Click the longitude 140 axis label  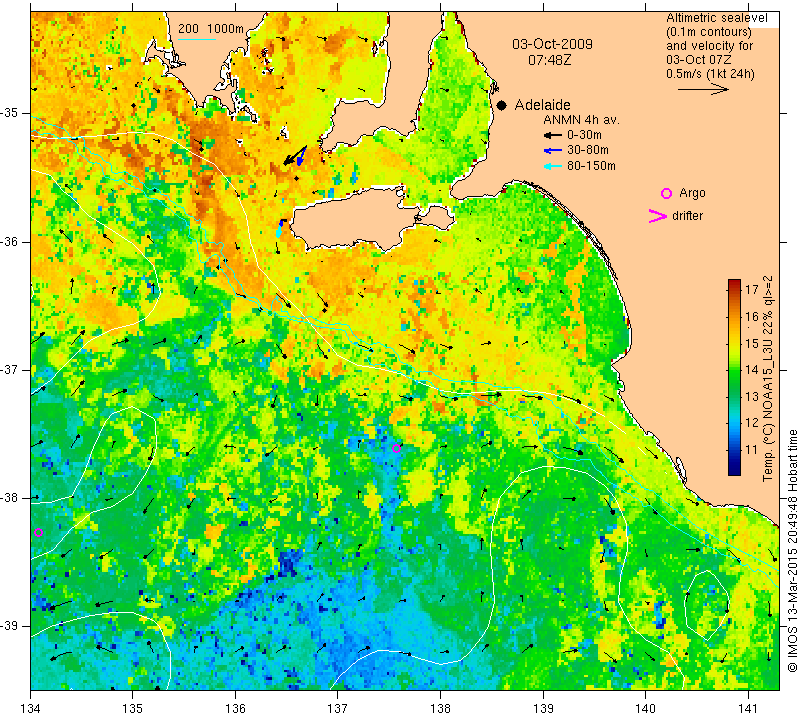point(645,709)
